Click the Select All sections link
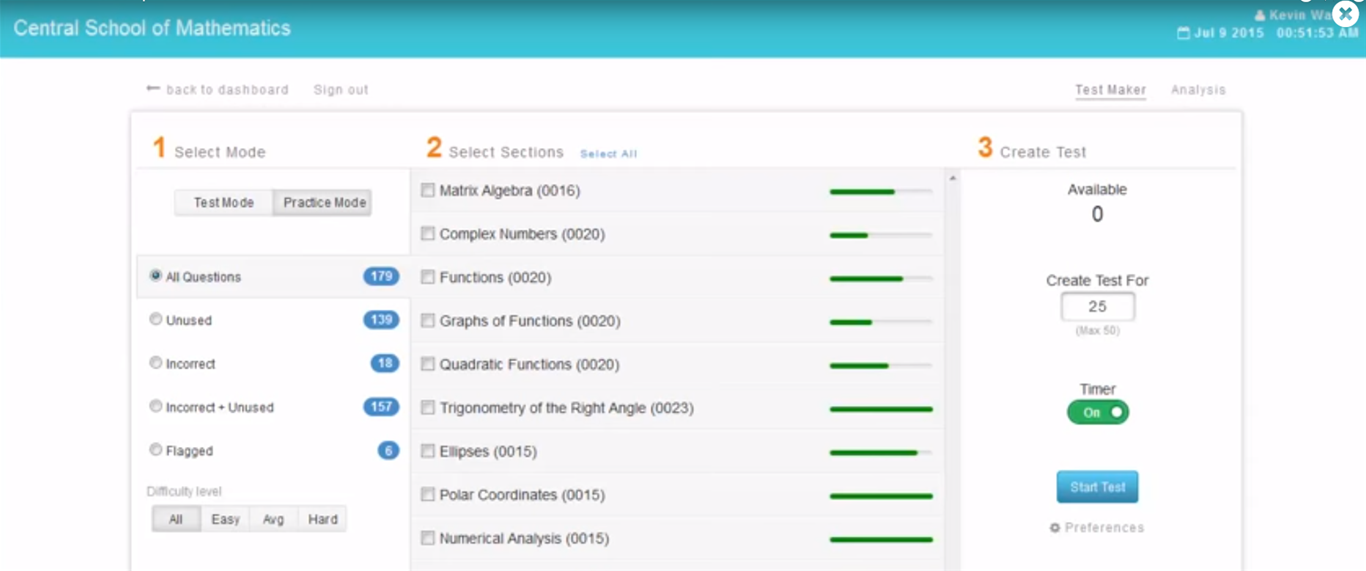 [x=608, y=154]
